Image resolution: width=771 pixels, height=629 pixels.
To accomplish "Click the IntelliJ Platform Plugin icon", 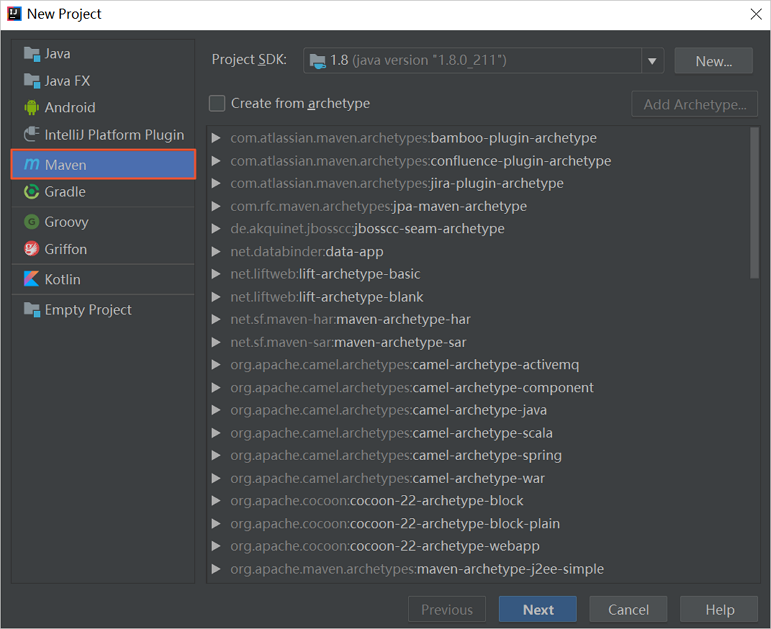I will (31, 134).
